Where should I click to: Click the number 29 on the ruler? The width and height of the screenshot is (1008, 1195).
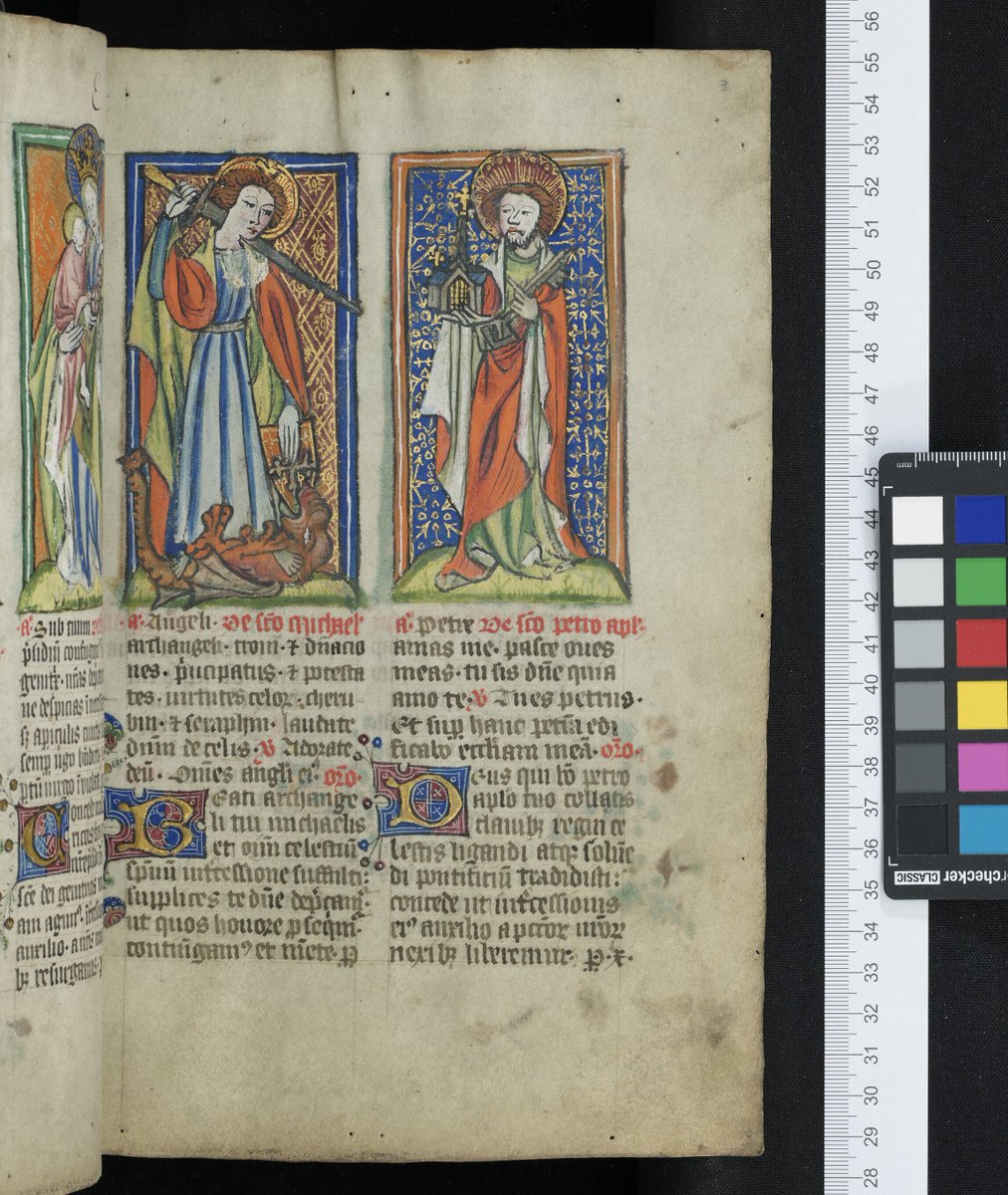click(870, 1136)
